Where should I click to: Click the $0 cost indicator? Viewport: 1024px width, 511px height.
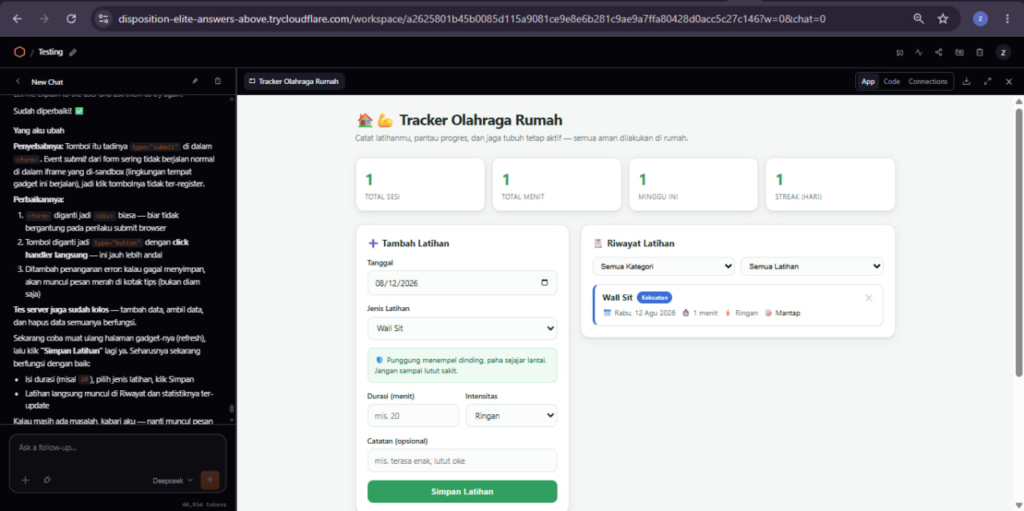899,53
